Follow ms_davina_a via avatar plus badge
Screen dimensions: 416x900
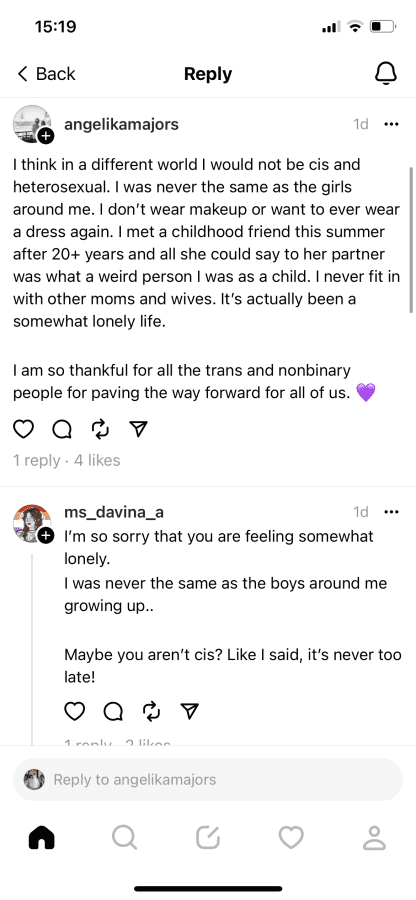click(x=46, y=536)
